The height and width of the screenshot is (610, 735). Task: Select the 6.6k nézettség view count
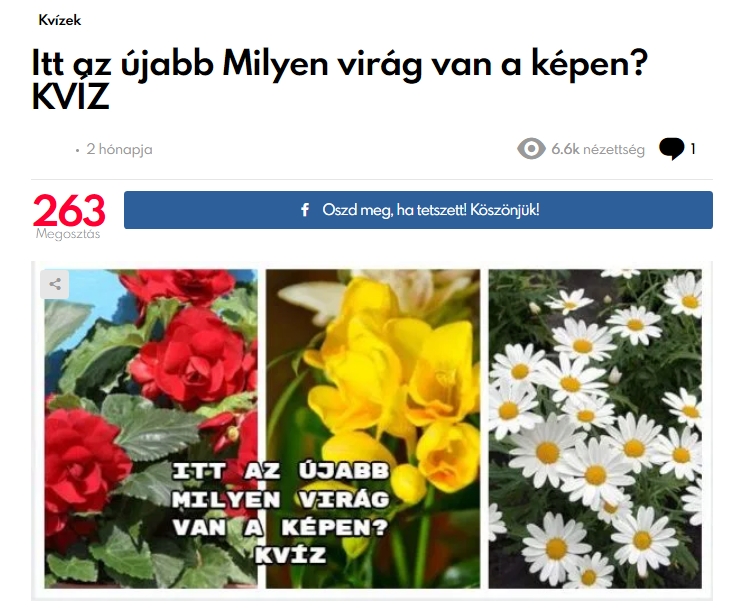point(598,149)
